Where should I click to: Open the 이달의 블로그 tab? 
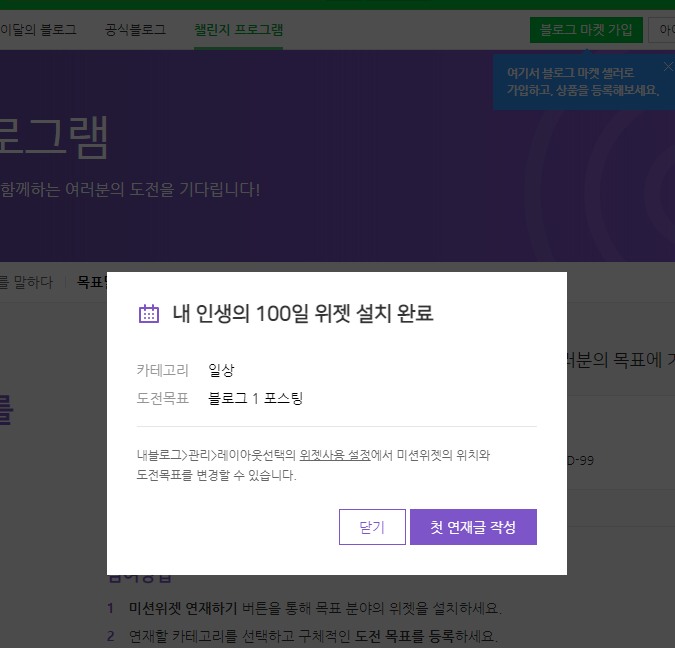[x=38, y=30]
